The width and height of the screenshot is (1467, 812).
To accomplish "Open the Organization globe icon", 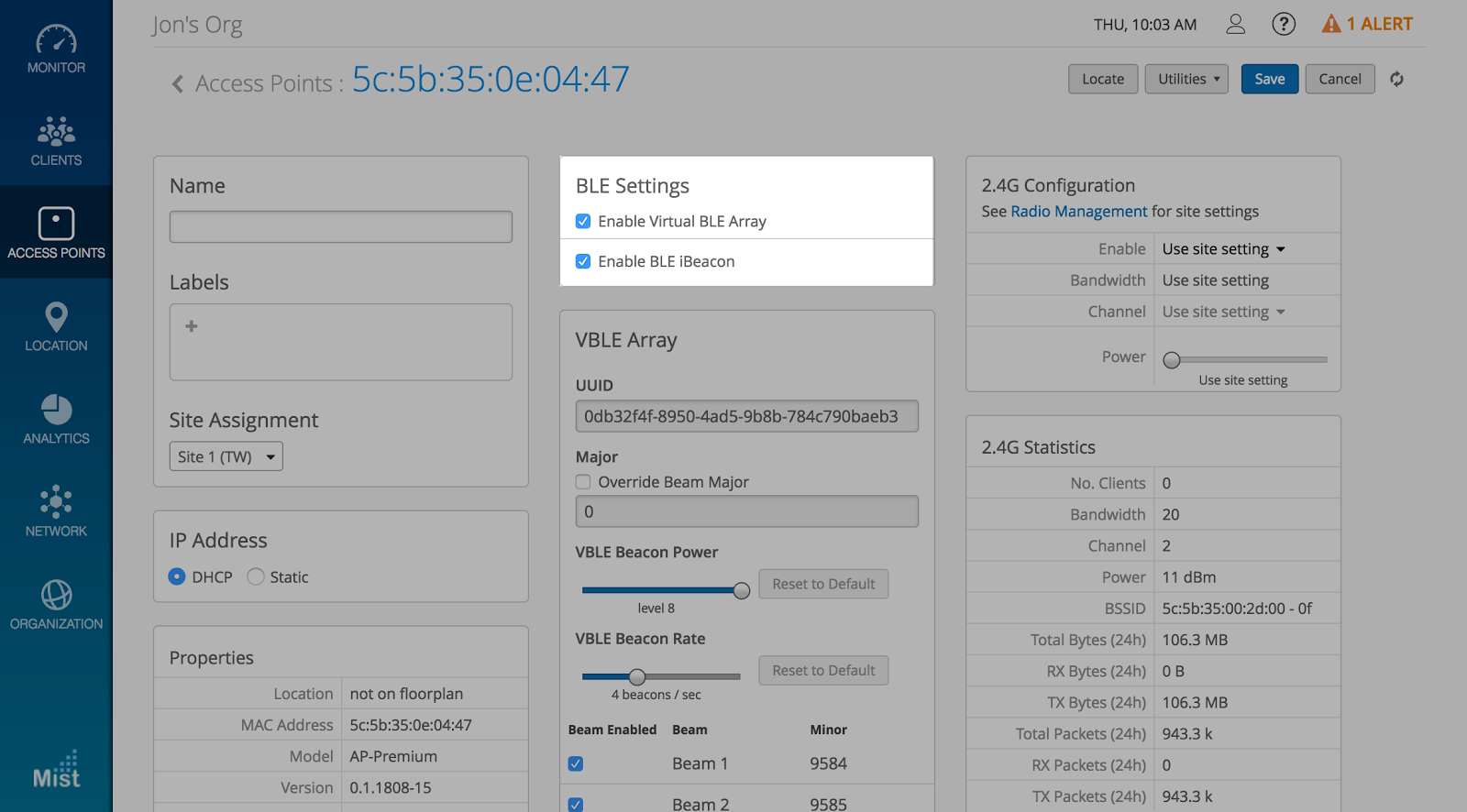I will (x=56, y=595).
